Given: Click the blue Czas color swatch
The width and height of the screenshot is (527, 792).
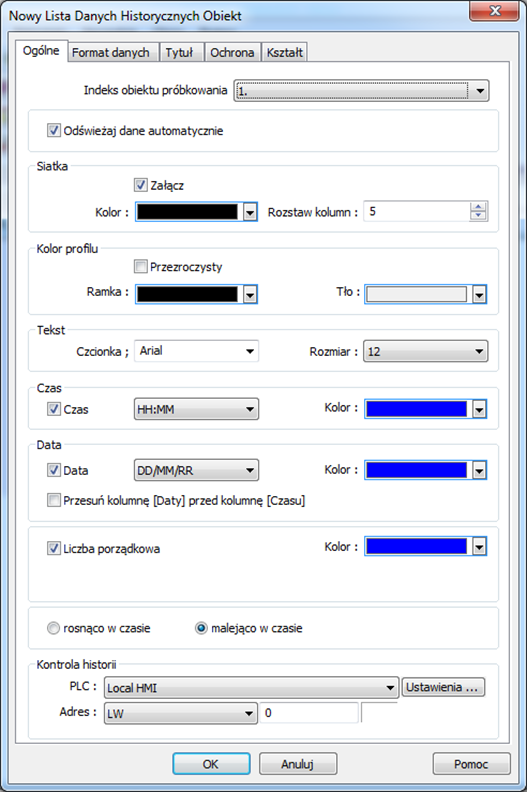Looking at the screenshot, I should pyautogui.click(x=417, y=409).
